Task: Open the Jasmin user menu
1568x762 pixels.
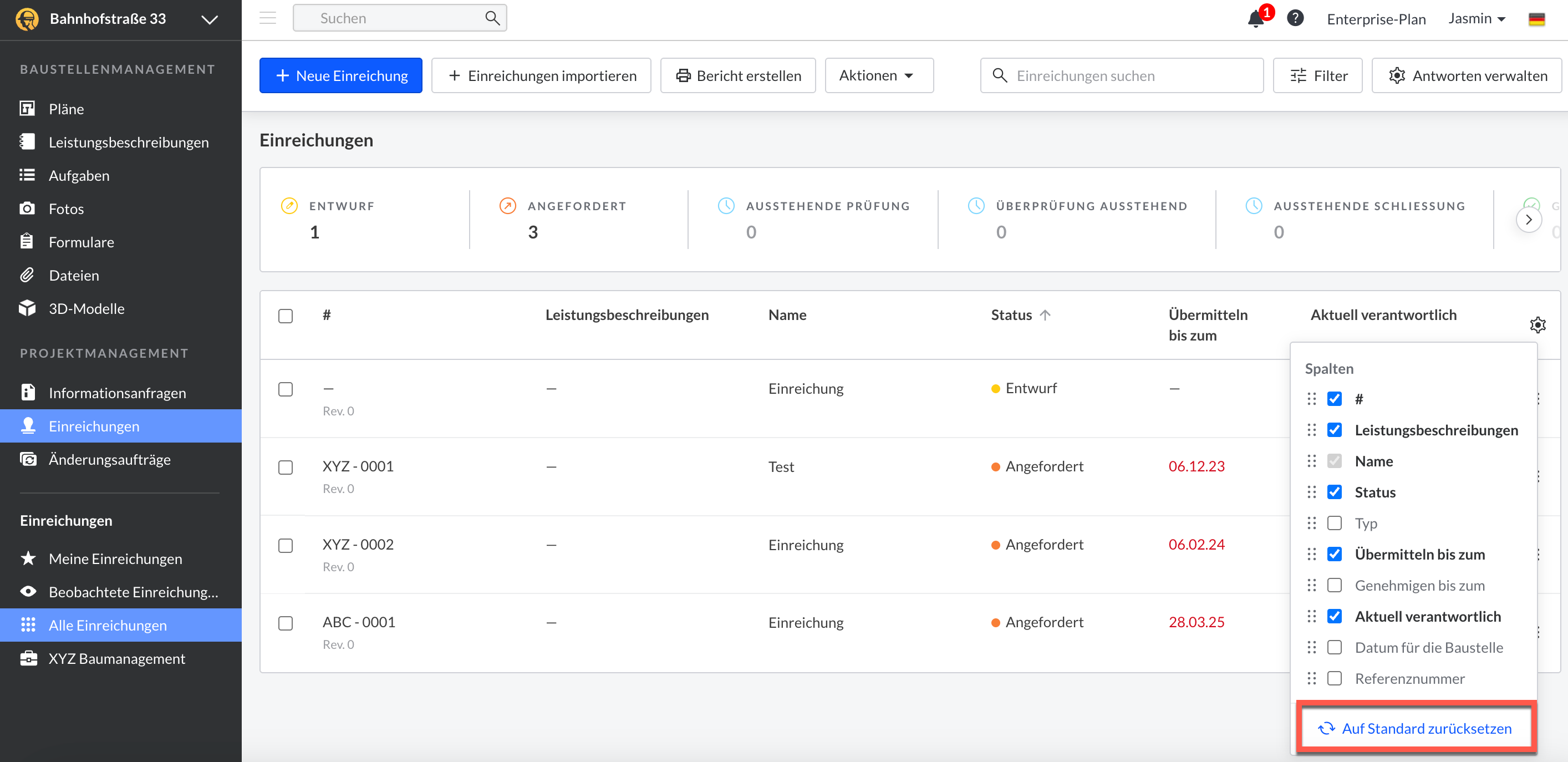Action: click(x=1477, y=19)
